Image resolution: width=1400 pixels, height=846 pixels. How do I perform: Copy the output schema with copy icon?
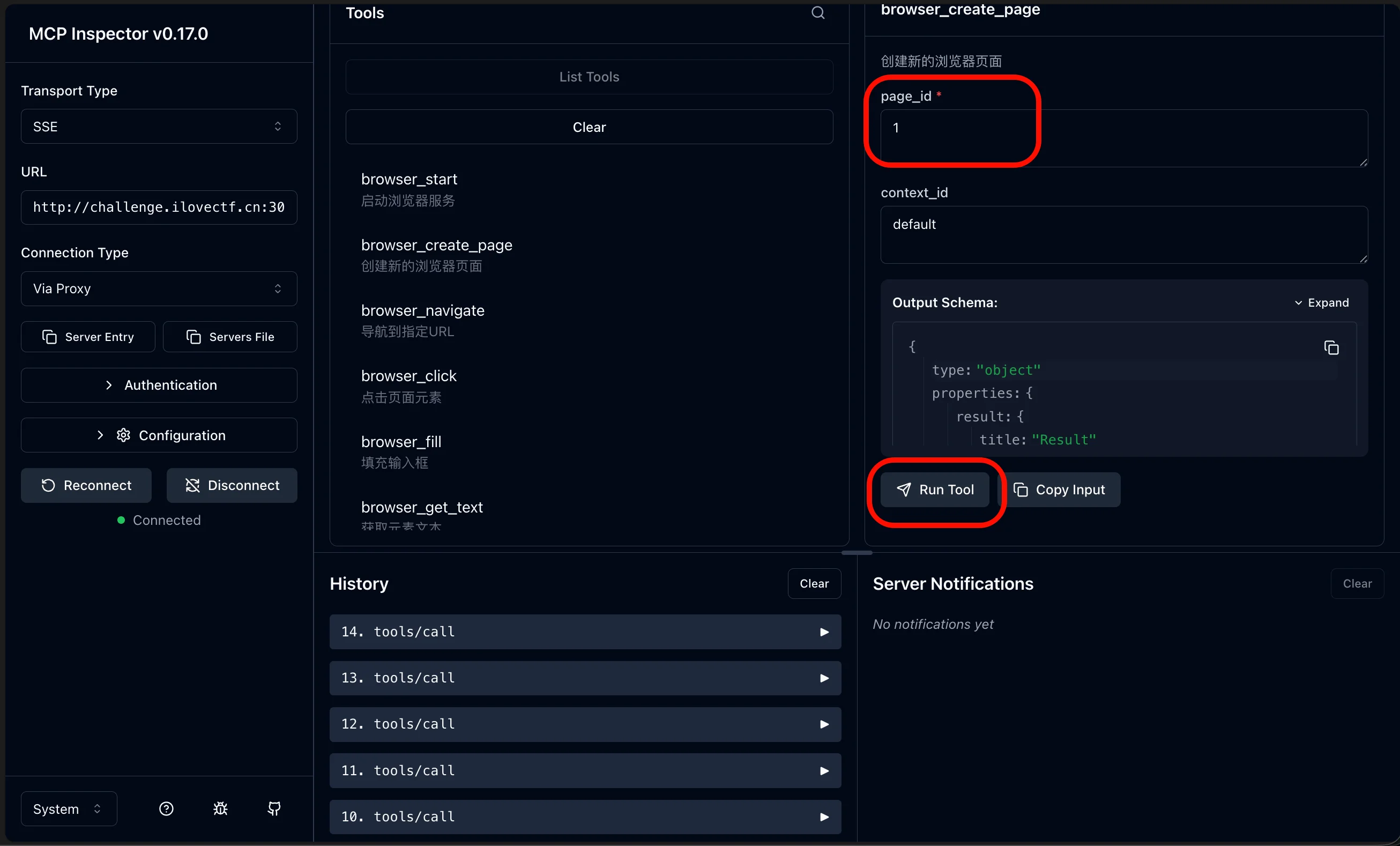1331,348
